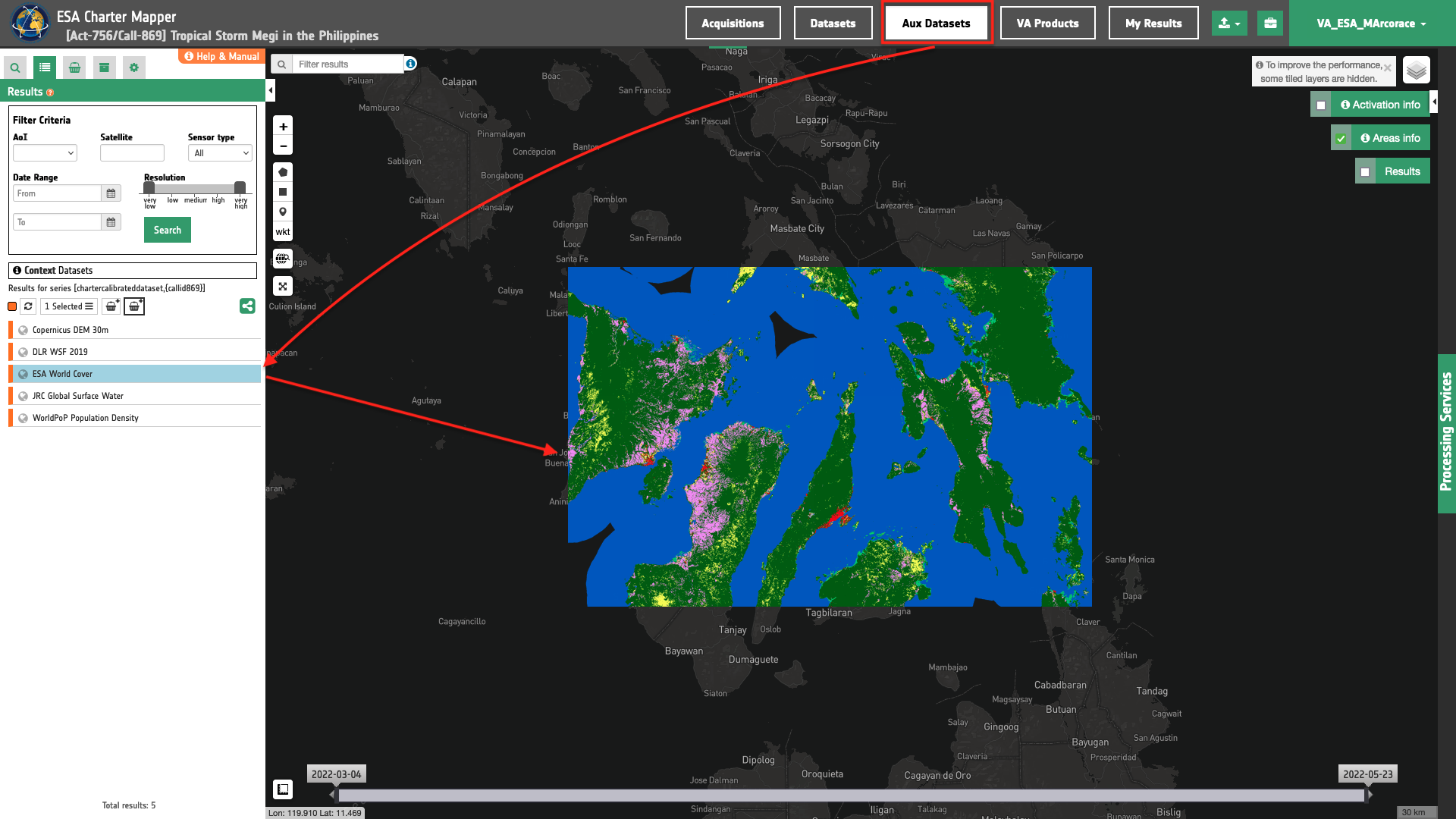This screenshot has width=1456, height=819.
Task: Toggle visibility of DLR WSF 2019 layer
Action: coord(23,352)
